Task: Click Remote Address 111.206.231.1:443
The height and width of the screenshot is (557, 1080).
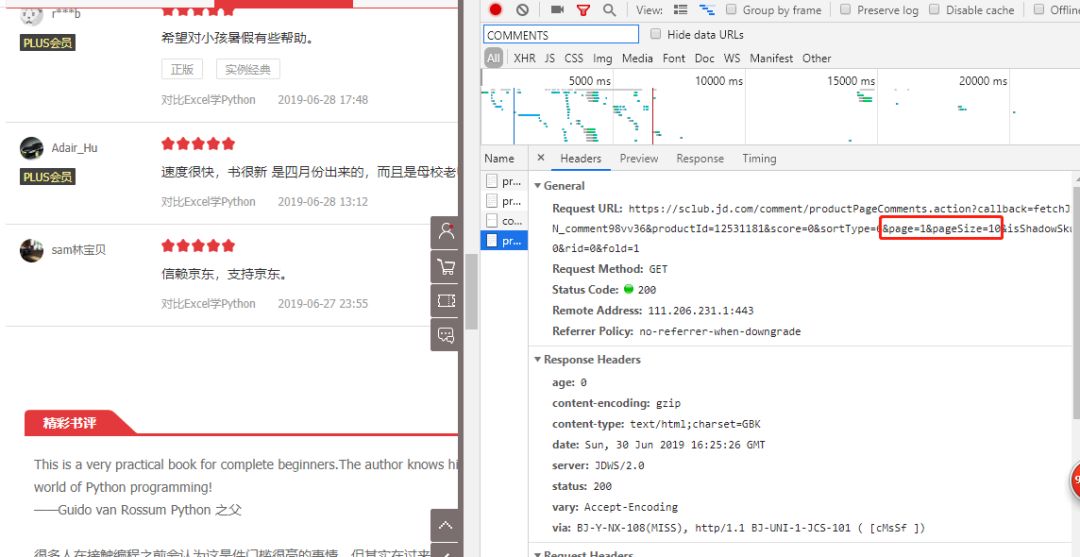Action: [700, 311]
